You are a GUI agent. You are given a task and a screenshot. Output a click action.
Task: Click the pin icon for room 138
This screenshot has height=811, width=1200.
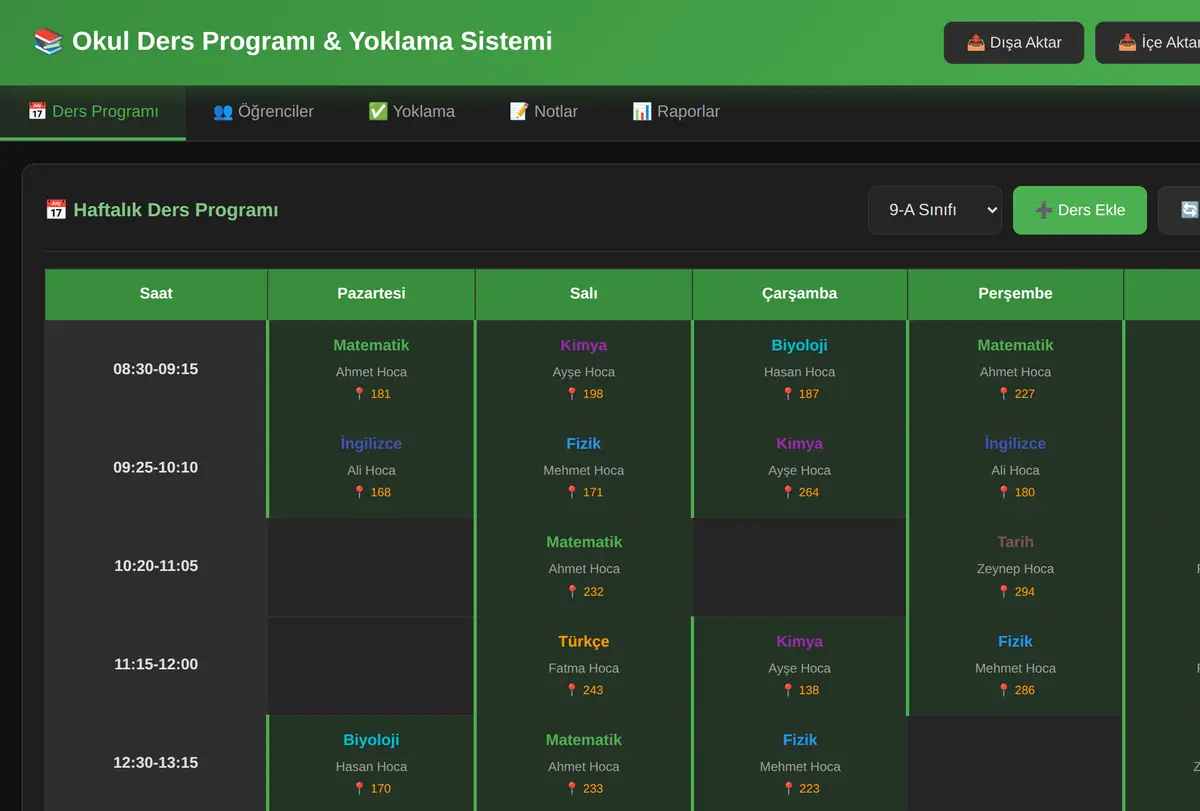788,690
